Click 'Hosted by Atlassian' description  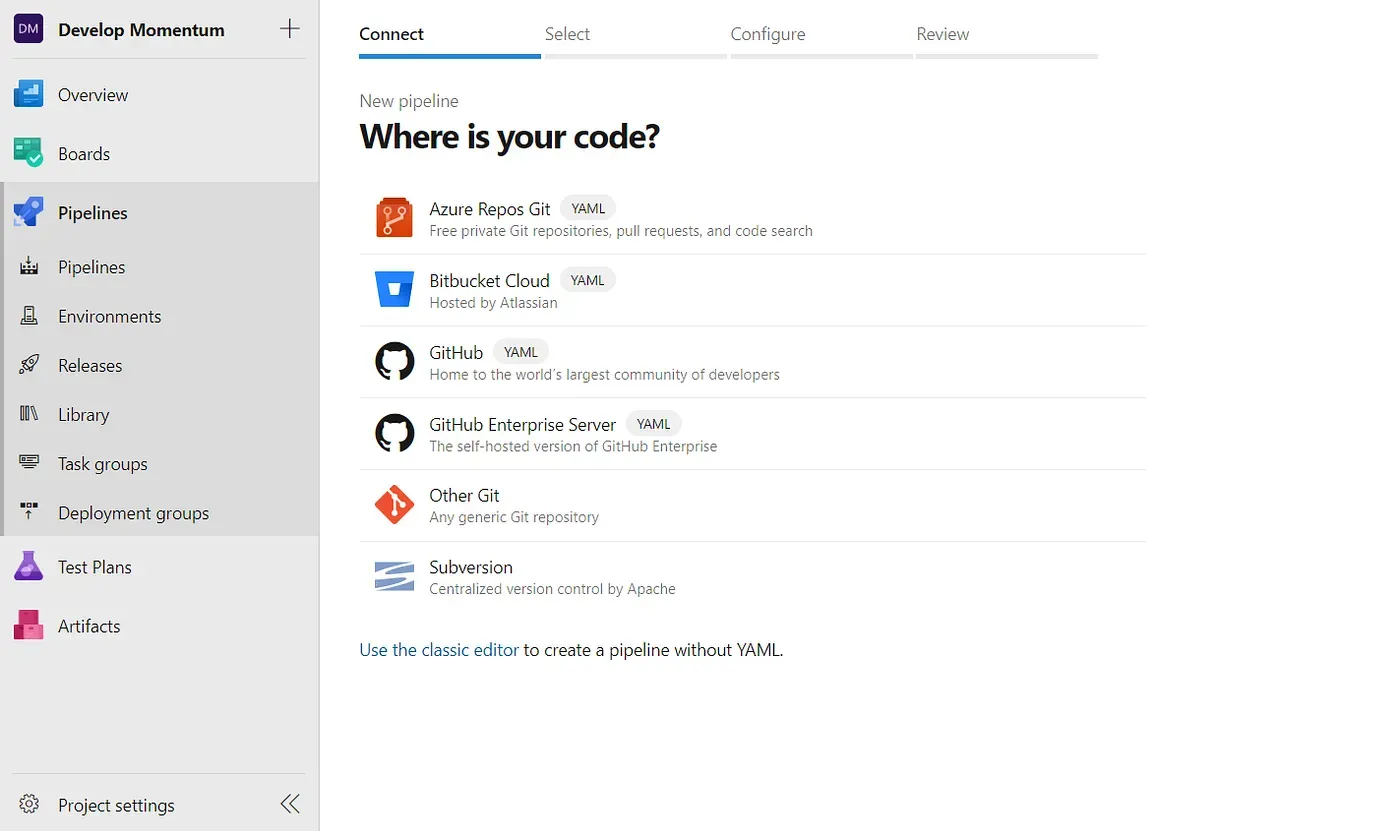[x=493, y=303]
